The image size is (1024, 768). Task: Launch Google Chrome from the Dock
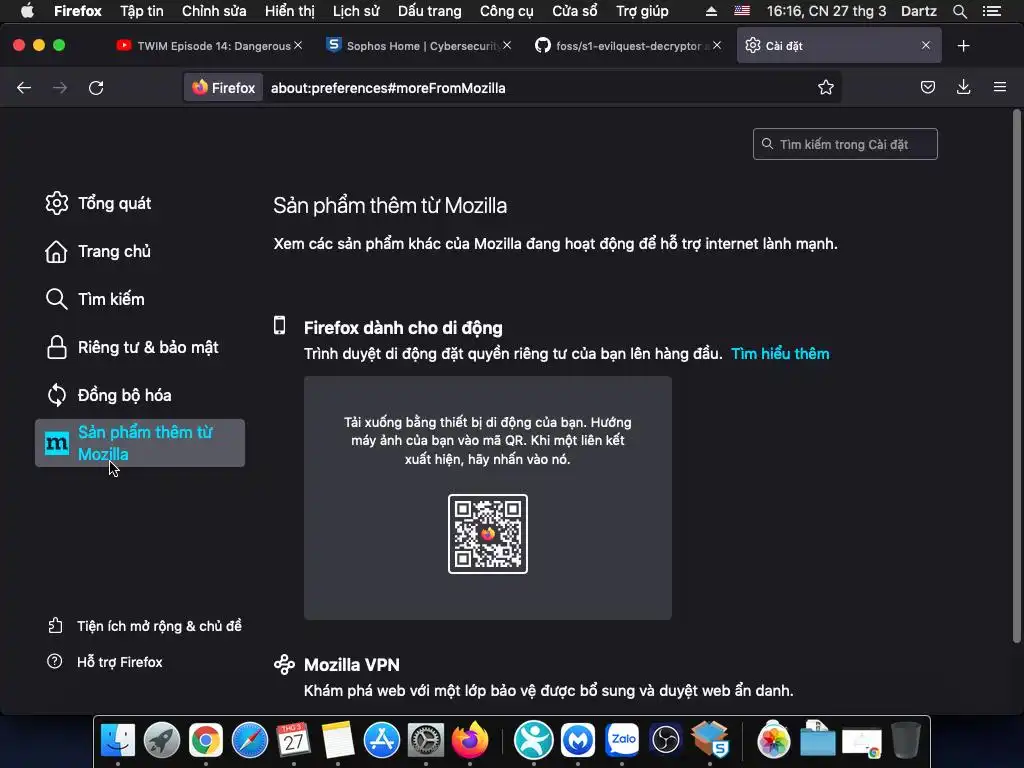point(206,741)
